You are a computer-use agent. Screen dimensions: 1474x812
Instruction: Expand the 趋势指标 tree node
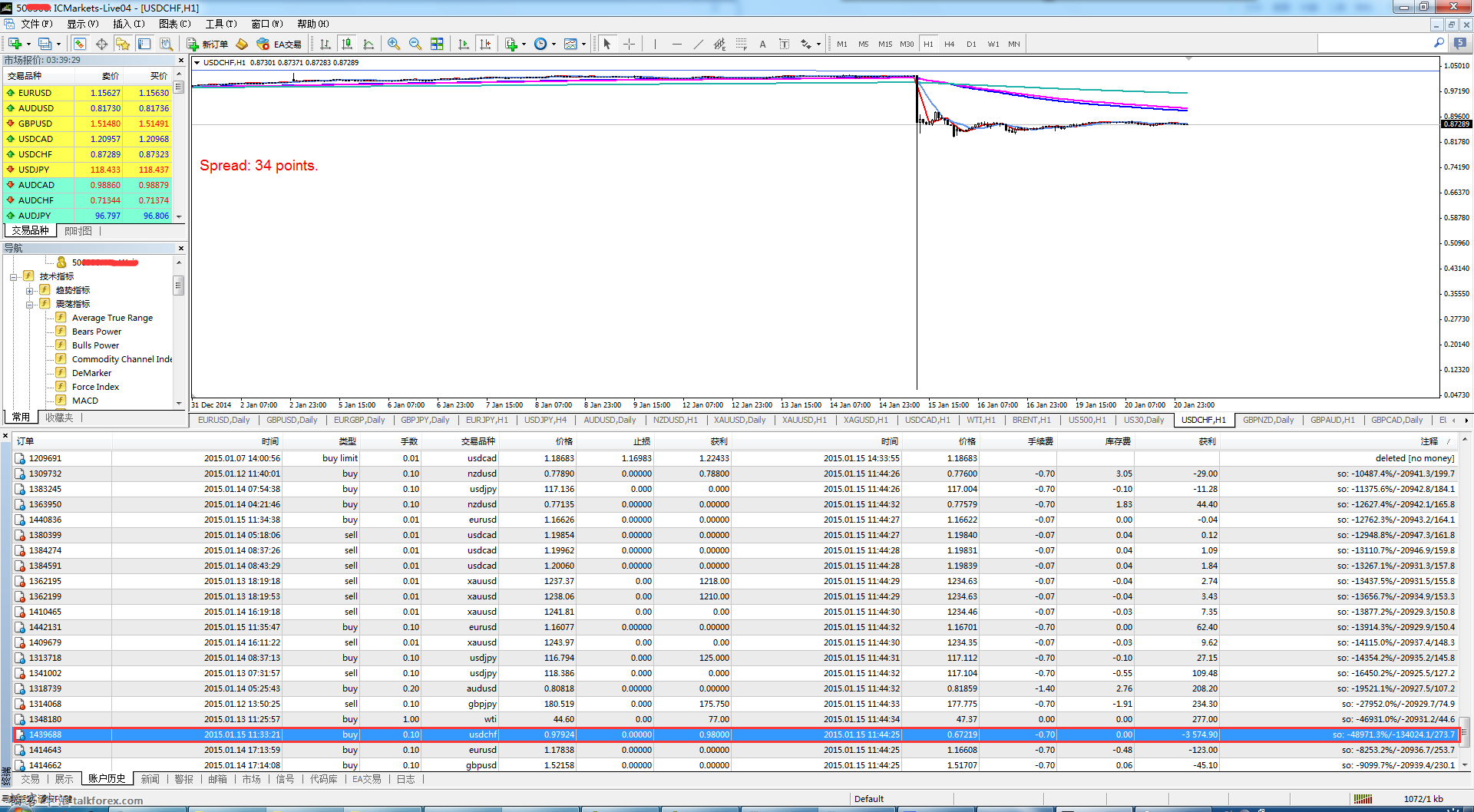click(29, 291)
